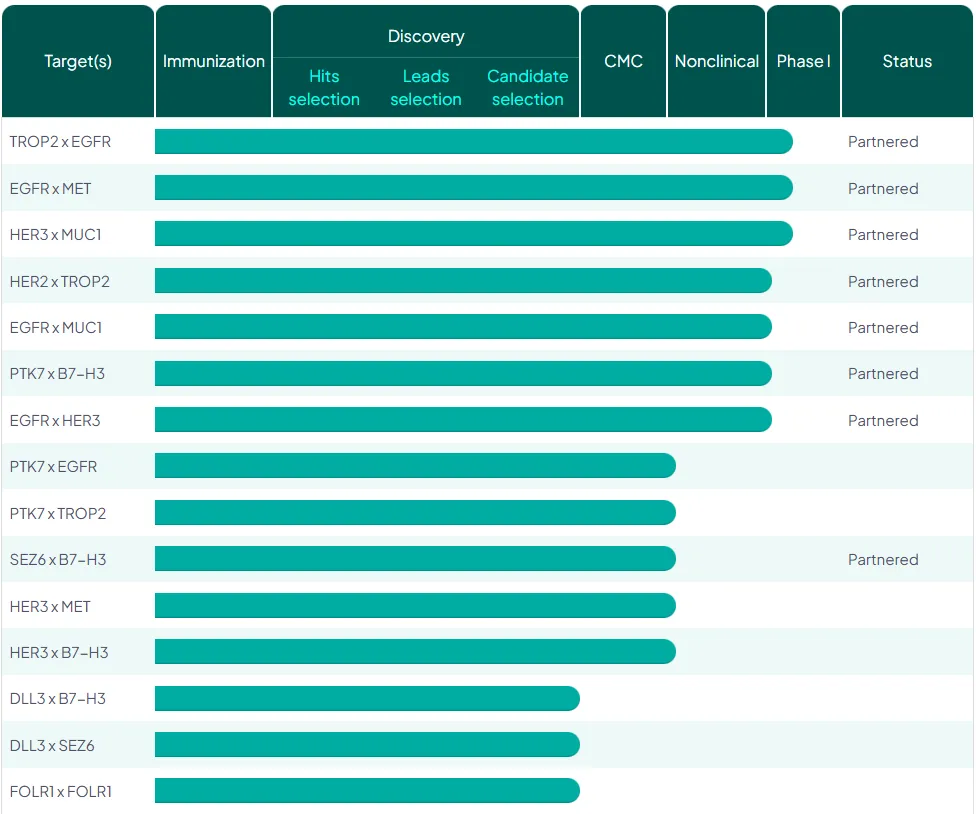
Task: Select the EGFR x MET target name
Action: point(50,188)
